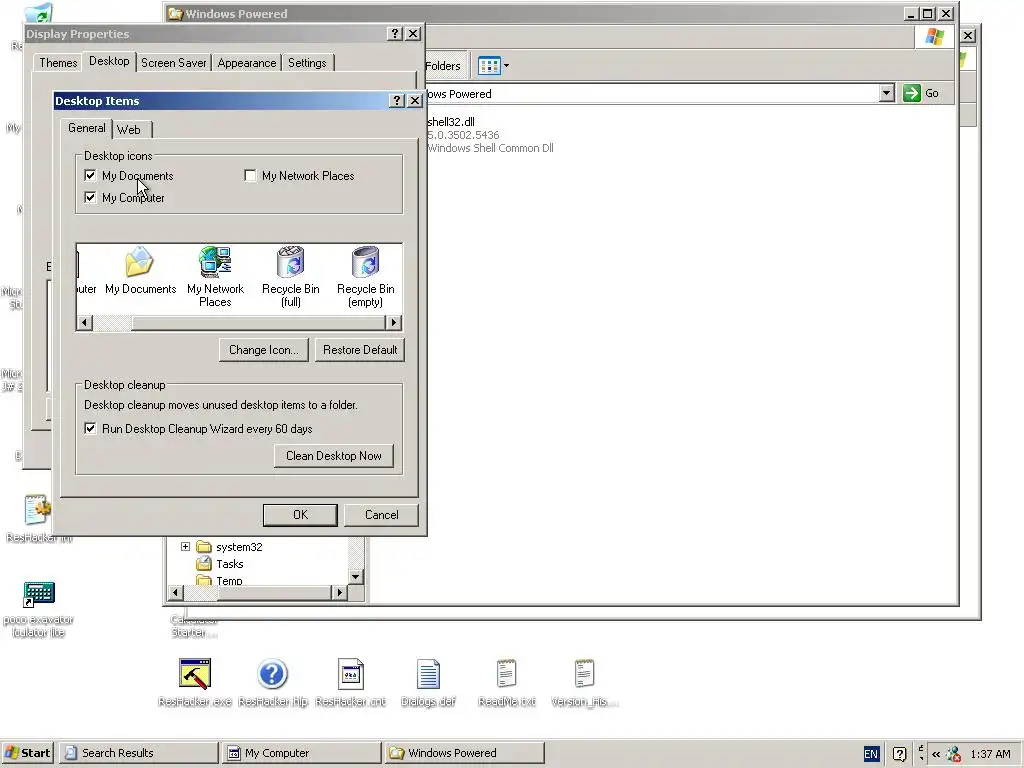Switch to the Screen Saver tab
The height and width of the screenshot is (768, 1024).
[174, 63]
